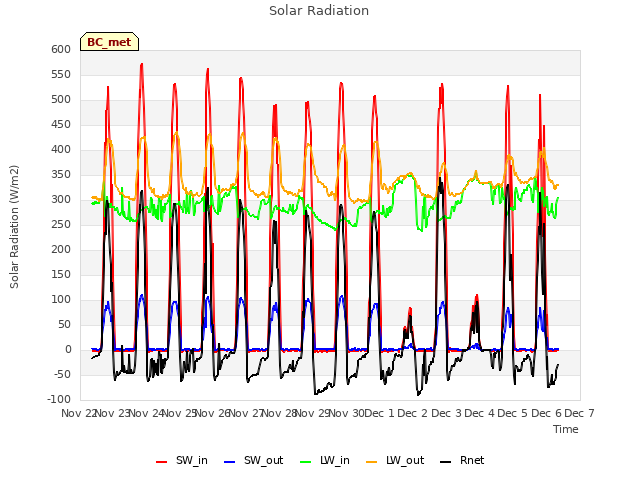Click the Dec 2 x-axis label
The image size is (640, 480).
(413, 413)
